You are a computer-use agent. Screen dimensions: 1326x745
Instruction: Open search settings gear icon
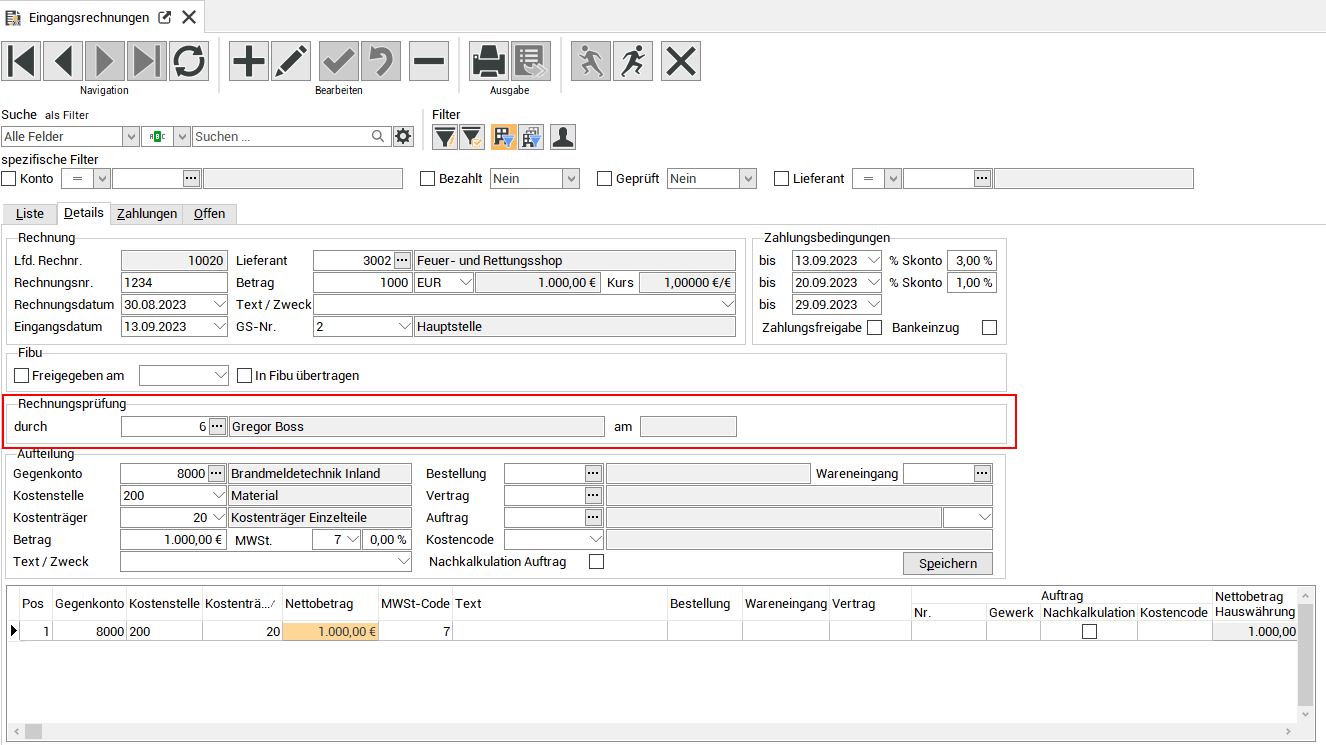click(x=403, y=137)
